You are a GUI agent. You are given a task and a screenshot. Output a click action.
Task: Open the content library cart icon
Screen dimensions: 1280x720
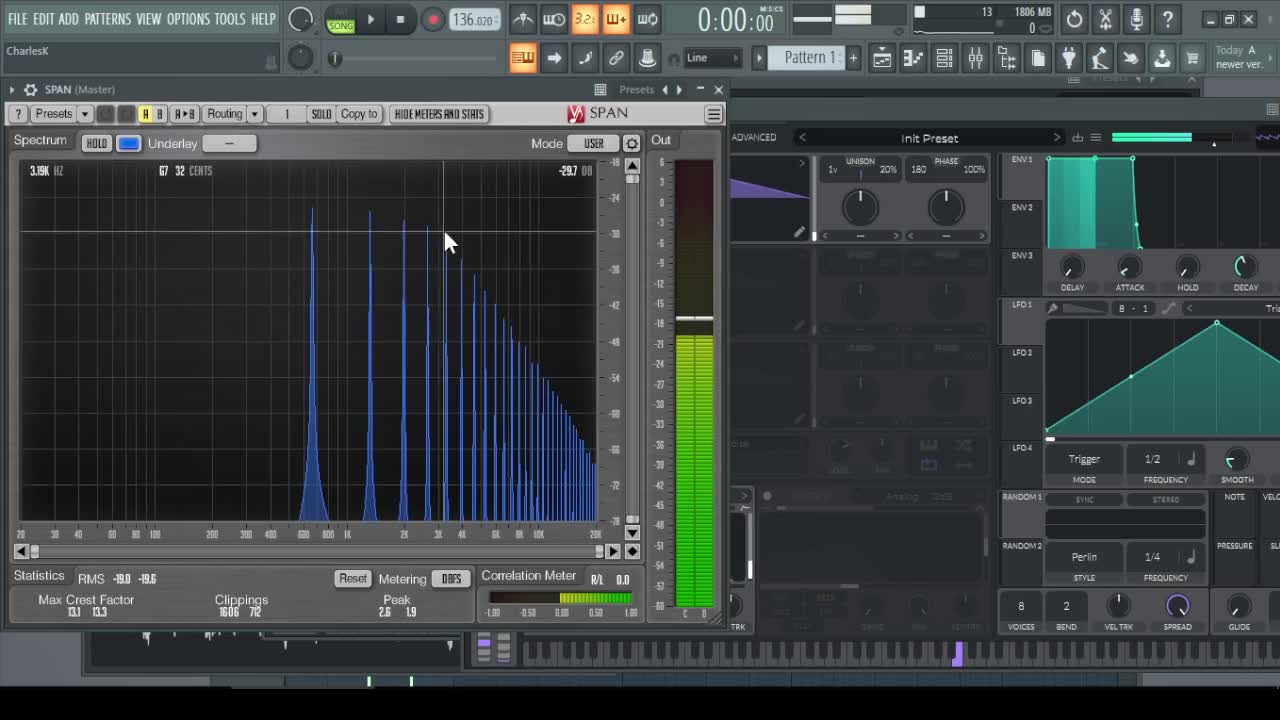tap(1192, 58)
